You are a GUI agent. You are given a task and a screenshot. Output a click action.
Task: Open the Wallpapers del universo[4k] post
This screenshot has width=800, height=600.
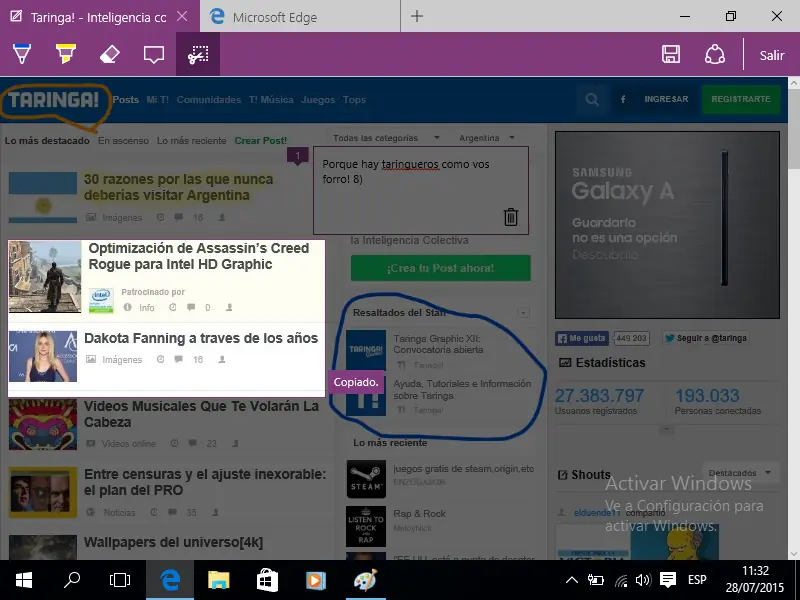click(173, 542)
